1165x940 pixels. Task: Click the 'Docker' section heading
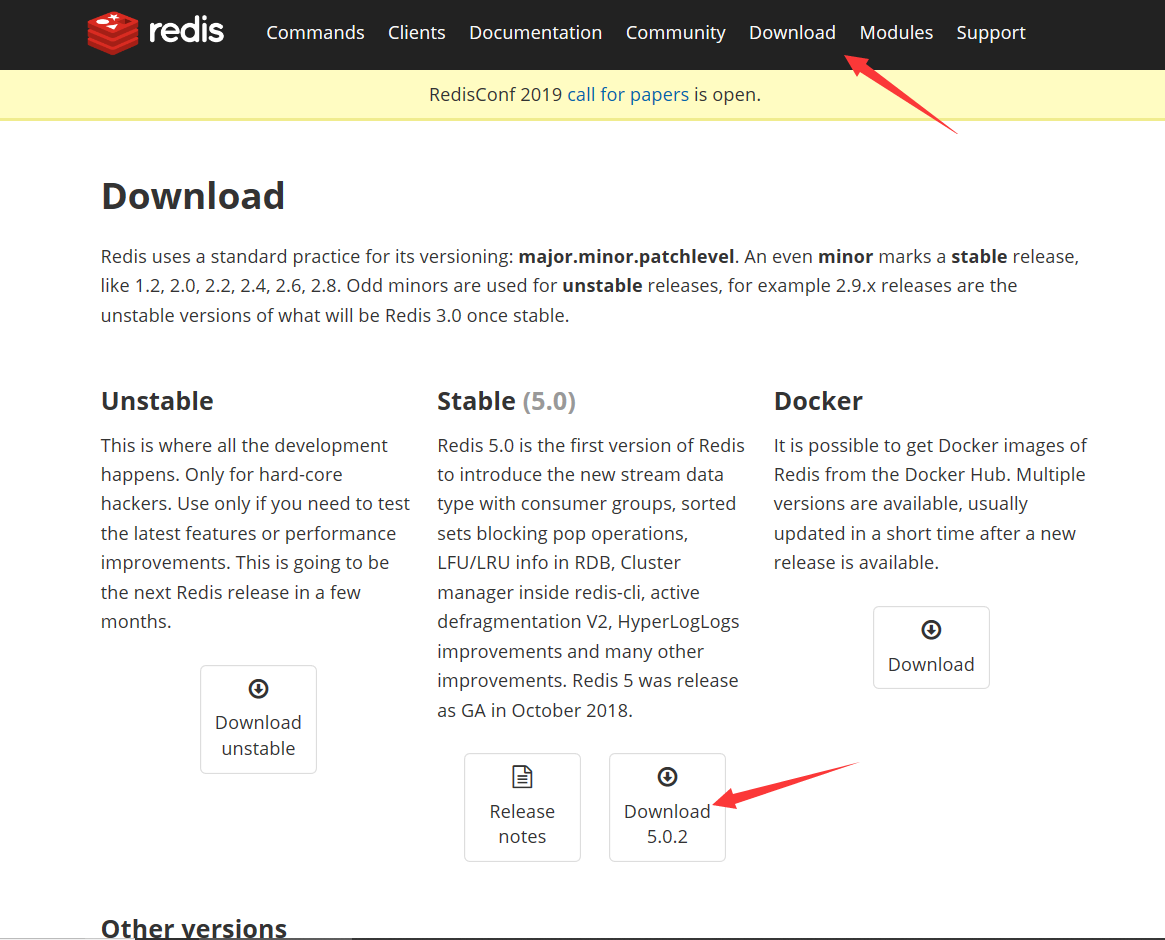tap(818, 401)
